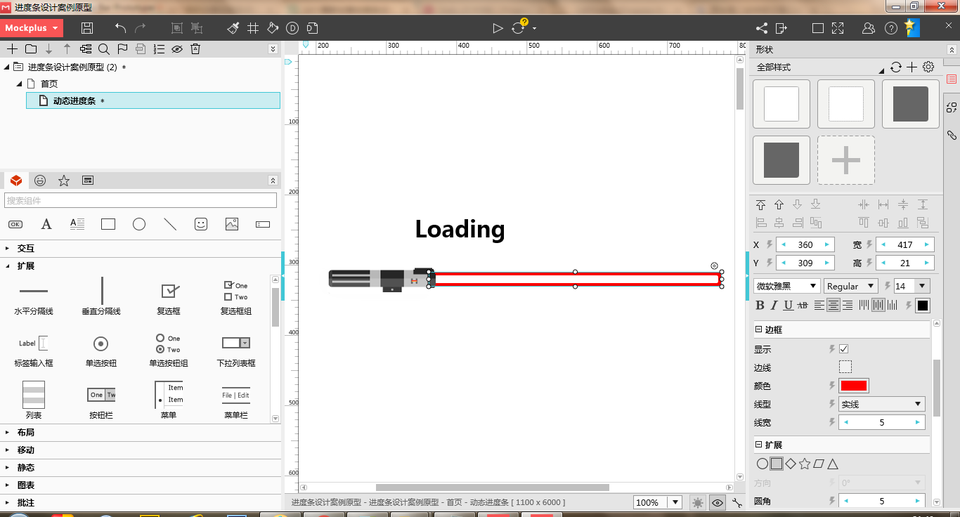
Task: Click the export icon next to share
Action: point(781,28)
